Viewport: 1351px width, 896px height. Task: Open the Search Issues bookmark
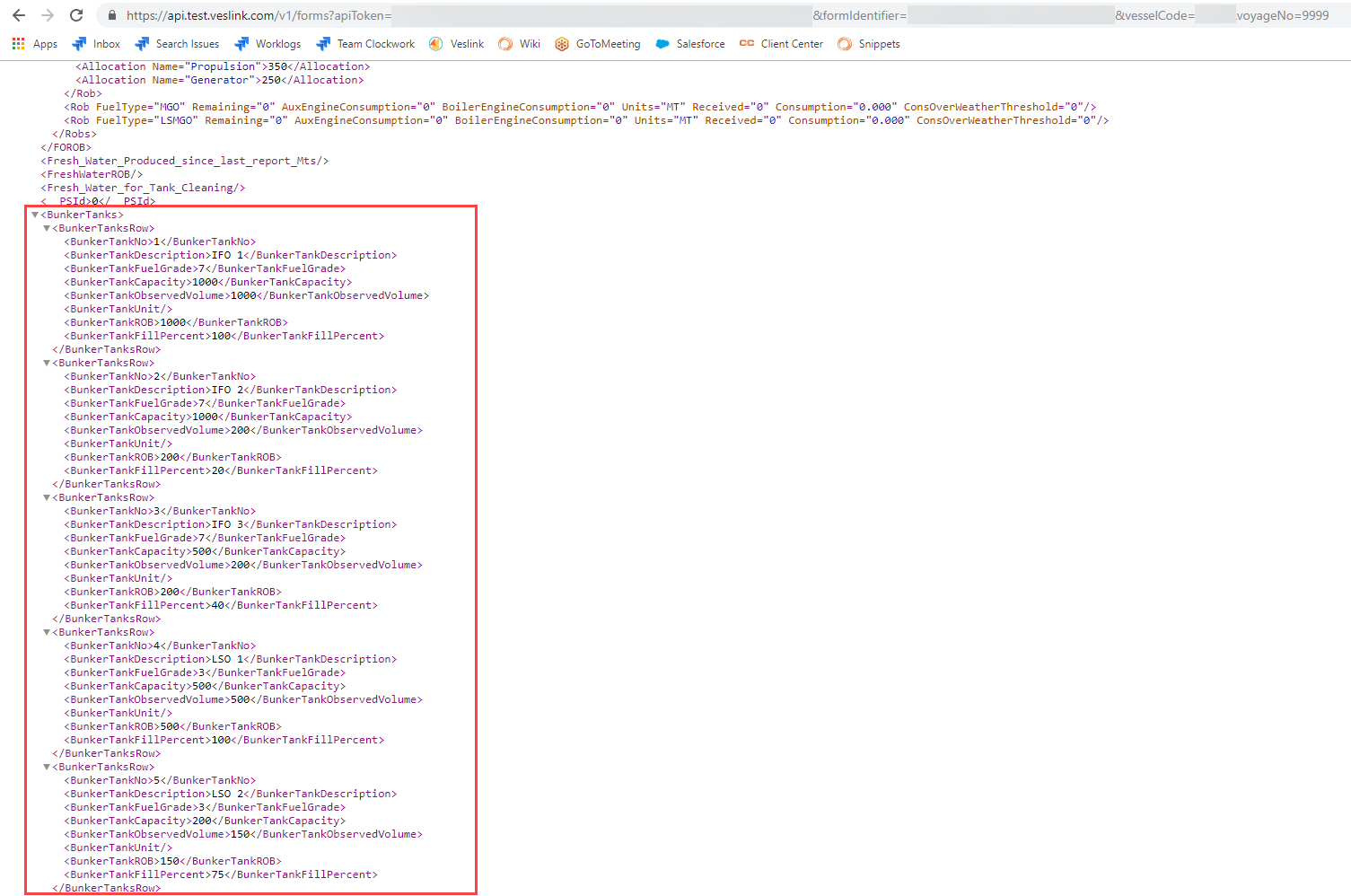click(176, 43)
